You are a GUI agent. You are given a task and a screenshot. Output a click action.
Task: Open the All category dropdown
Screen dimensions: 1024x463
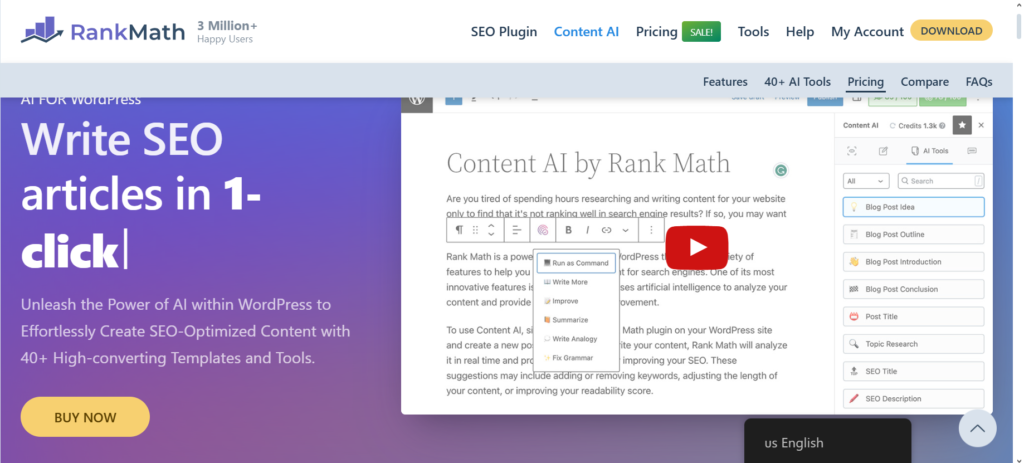pyautogui.click(x=866, y=181)
